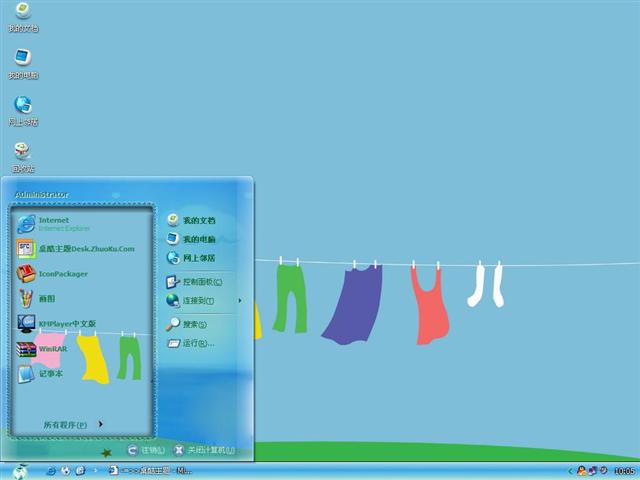This screenshot has height=480, width=640.
Task: Launch KMPlayer中文版
Action: [82, 323]
